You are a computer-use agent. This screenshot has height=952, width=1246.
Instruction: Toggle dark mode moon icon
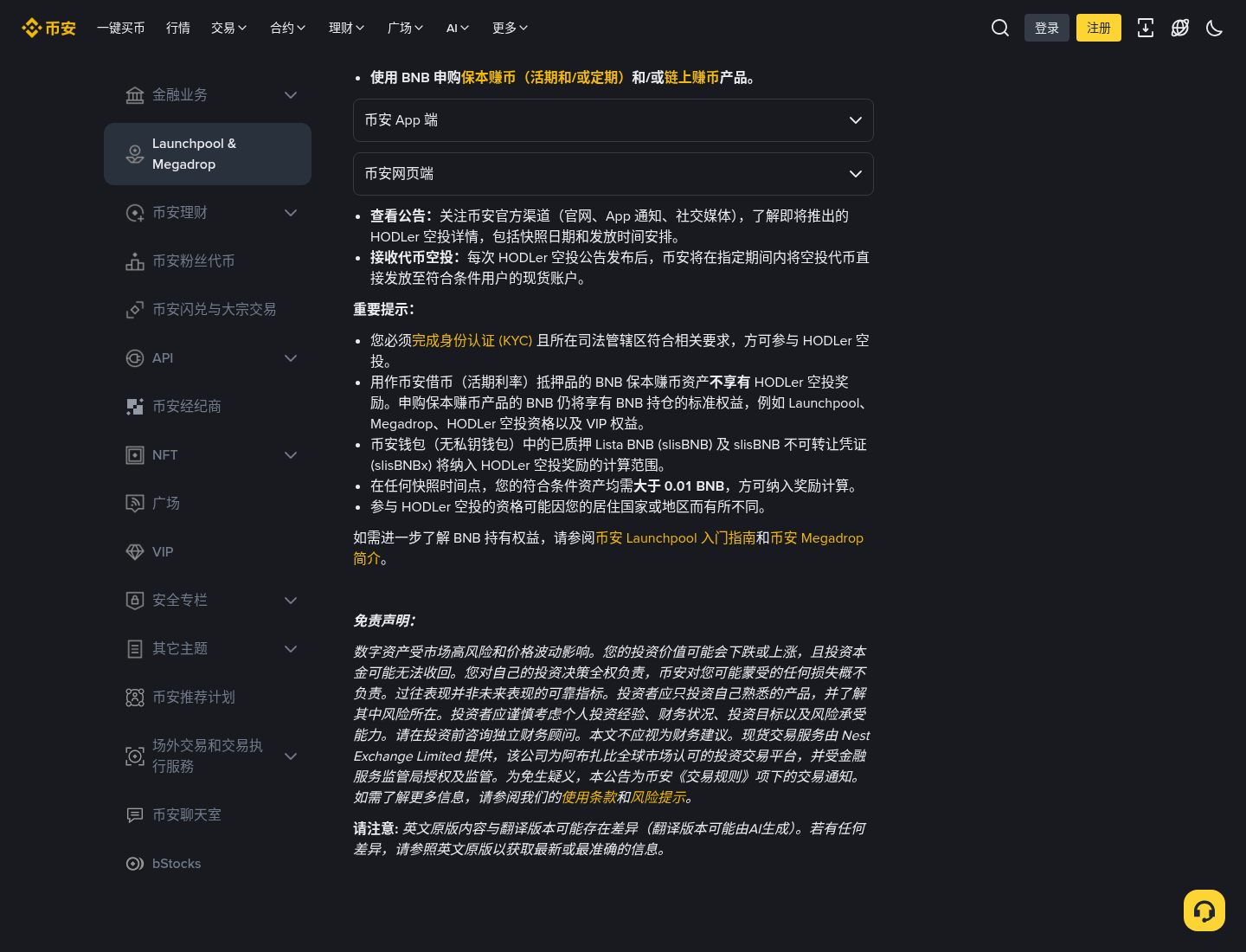[1215, 28]
